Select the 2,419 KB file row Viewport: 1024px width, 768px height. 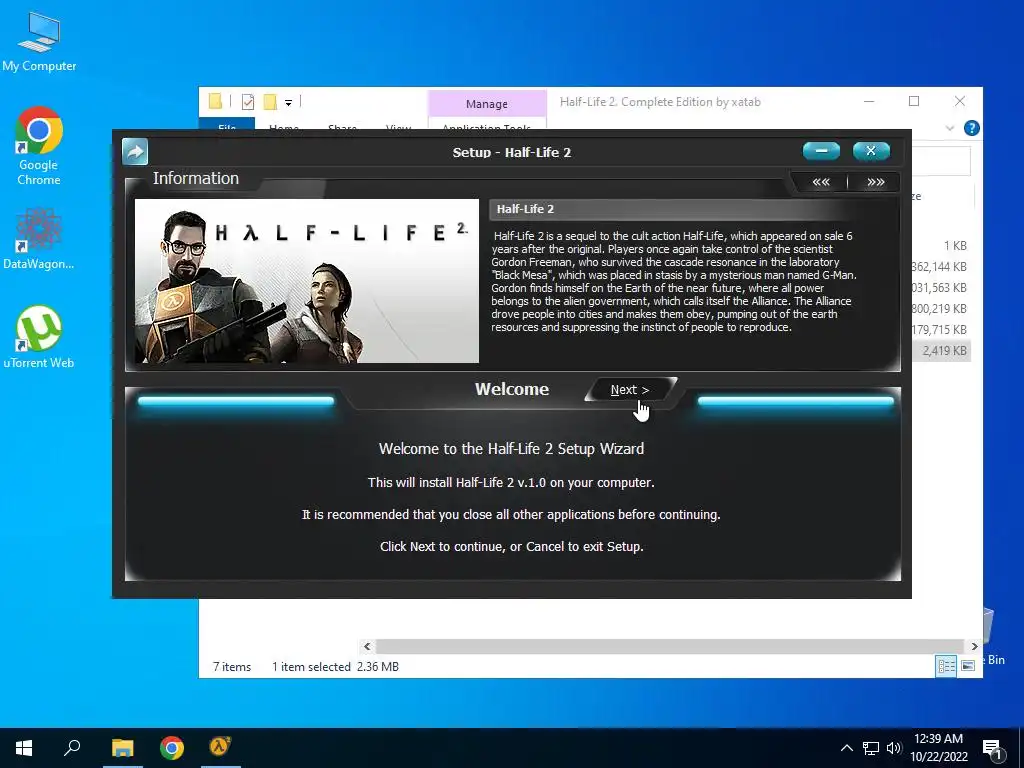coord(940,351)
